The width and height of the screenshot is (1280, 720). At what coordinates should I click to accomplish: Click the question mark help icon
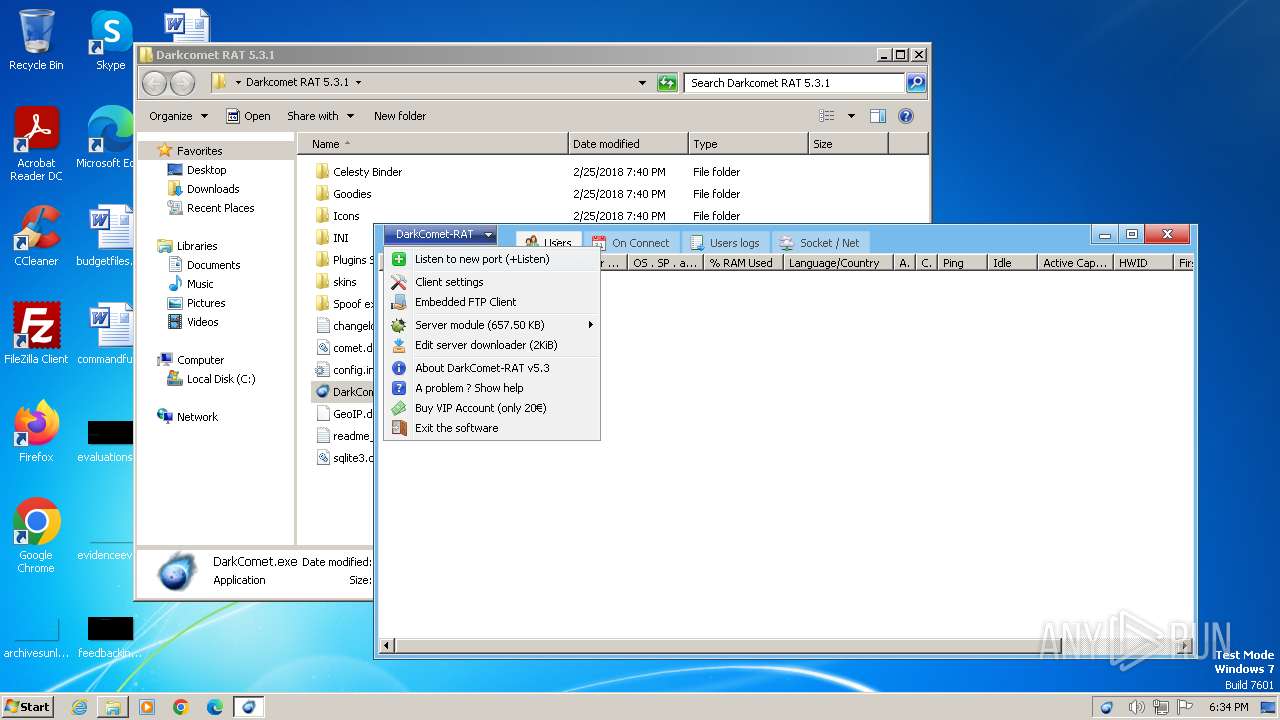[x=399, y=388]
